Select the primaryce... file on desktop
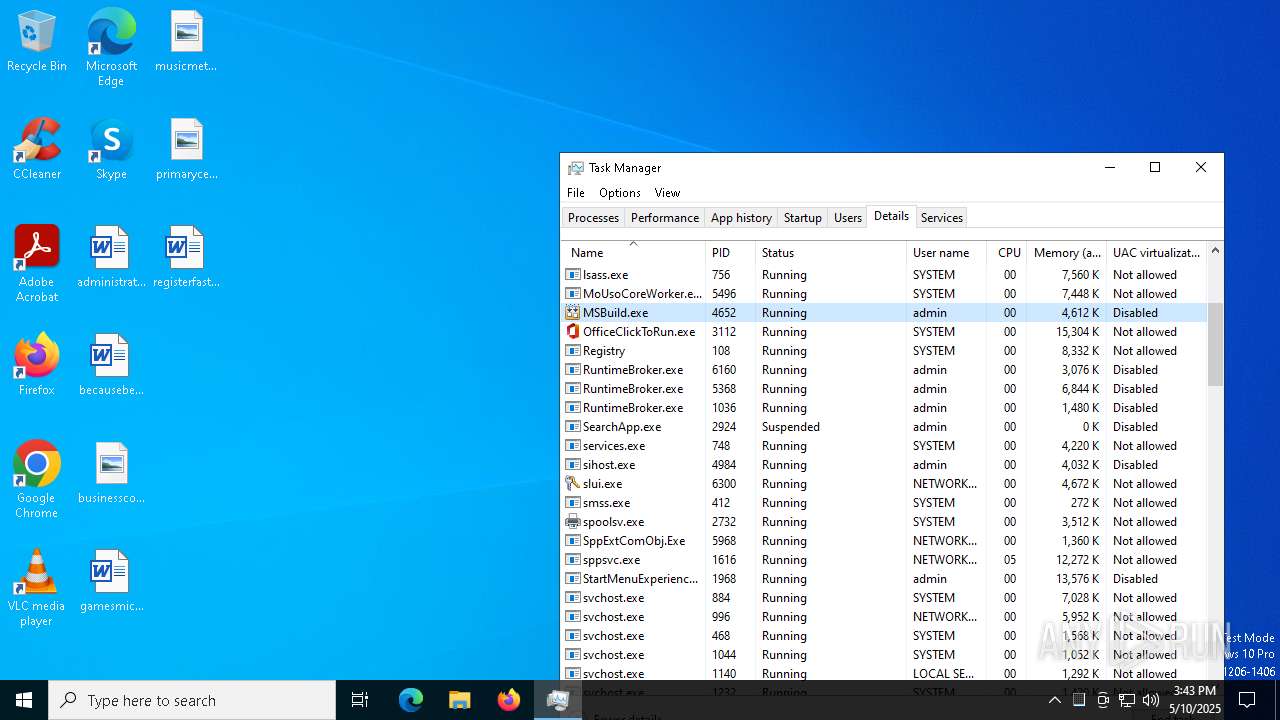Viewport: 1280px width, 720px height. click(186, 150)
